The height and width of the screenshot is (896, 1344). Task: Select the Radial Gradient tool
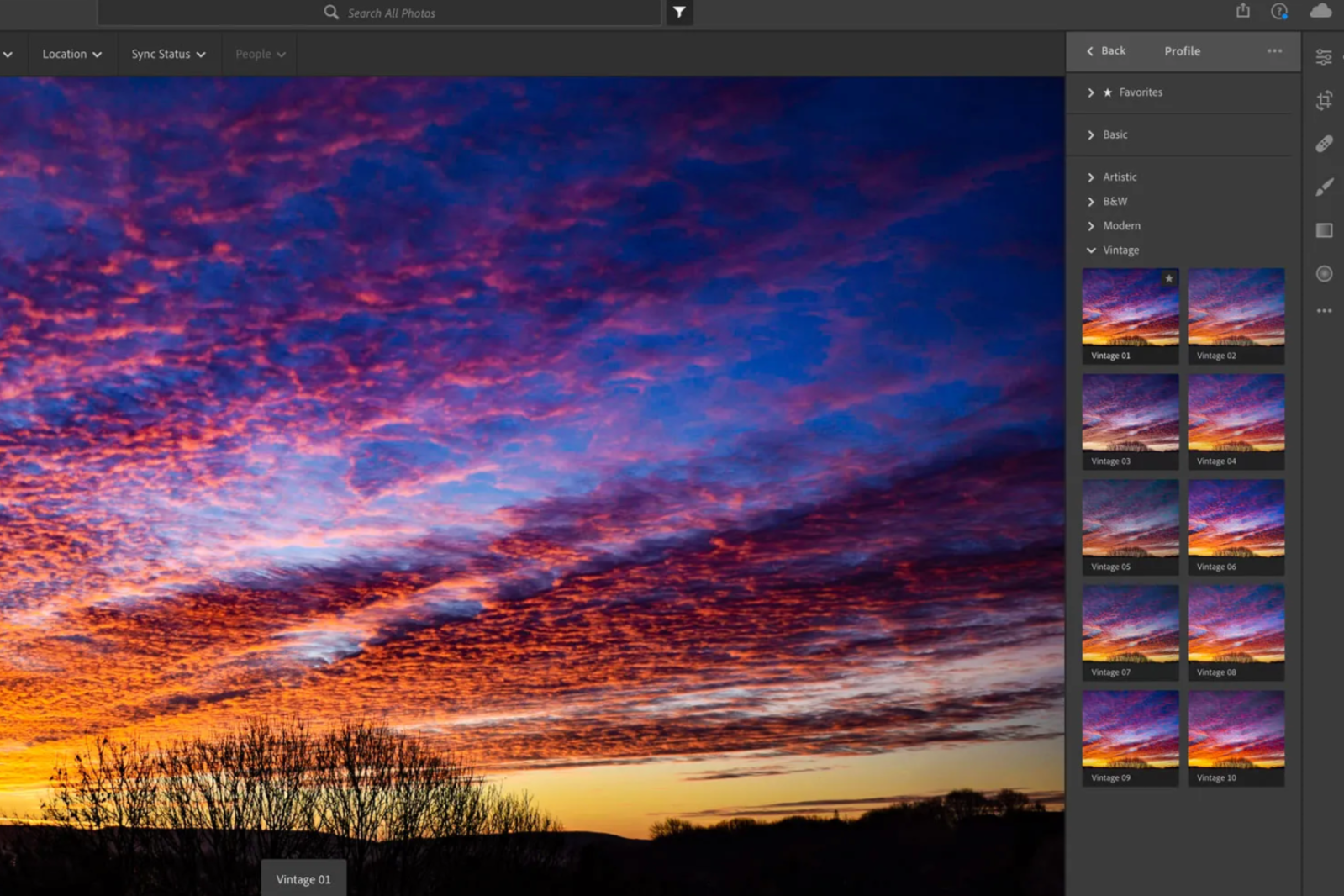pyautogui.click(x=1324, y=274)
